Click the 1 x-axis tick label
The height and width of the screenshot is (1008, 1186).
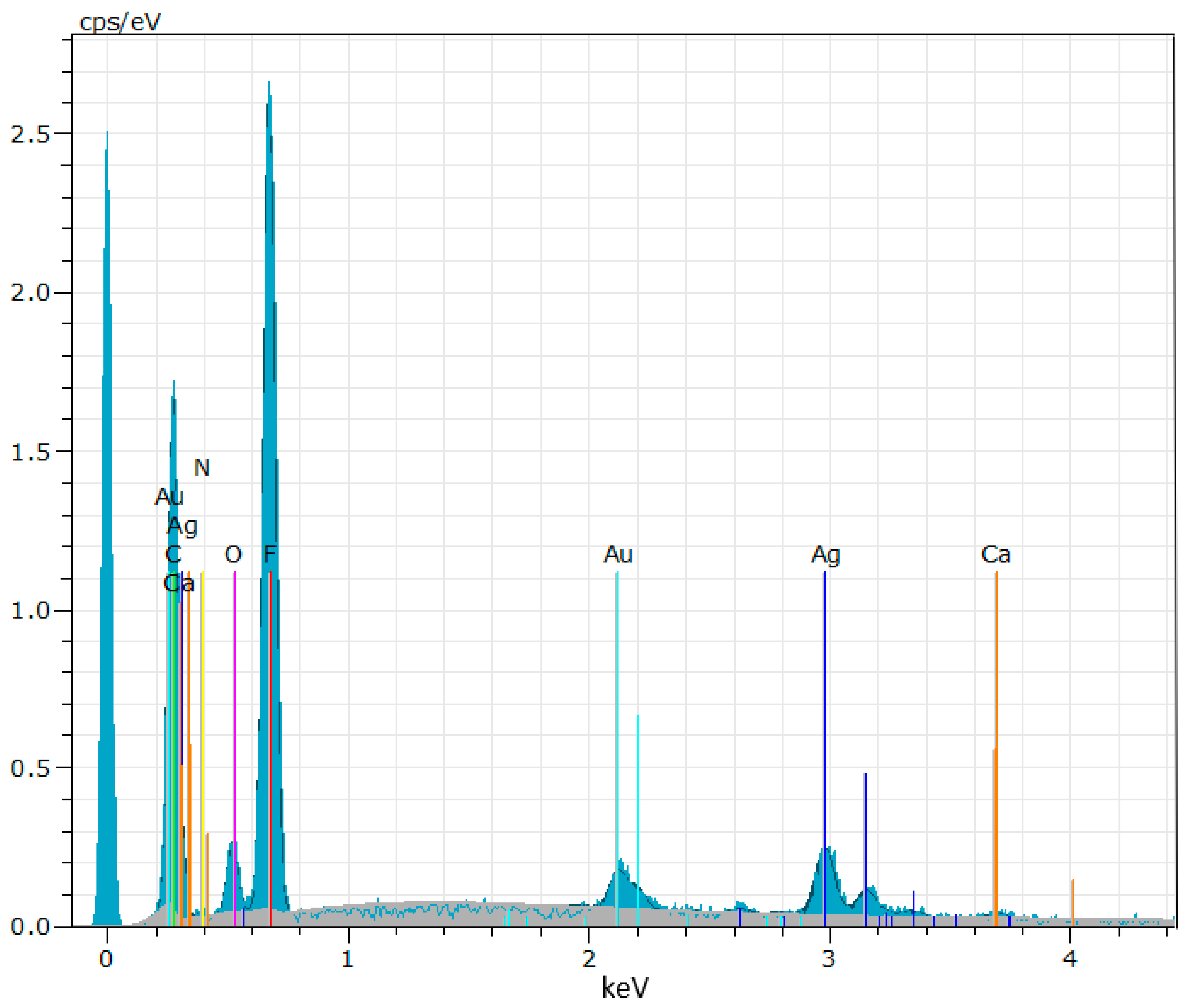point(347,958)
